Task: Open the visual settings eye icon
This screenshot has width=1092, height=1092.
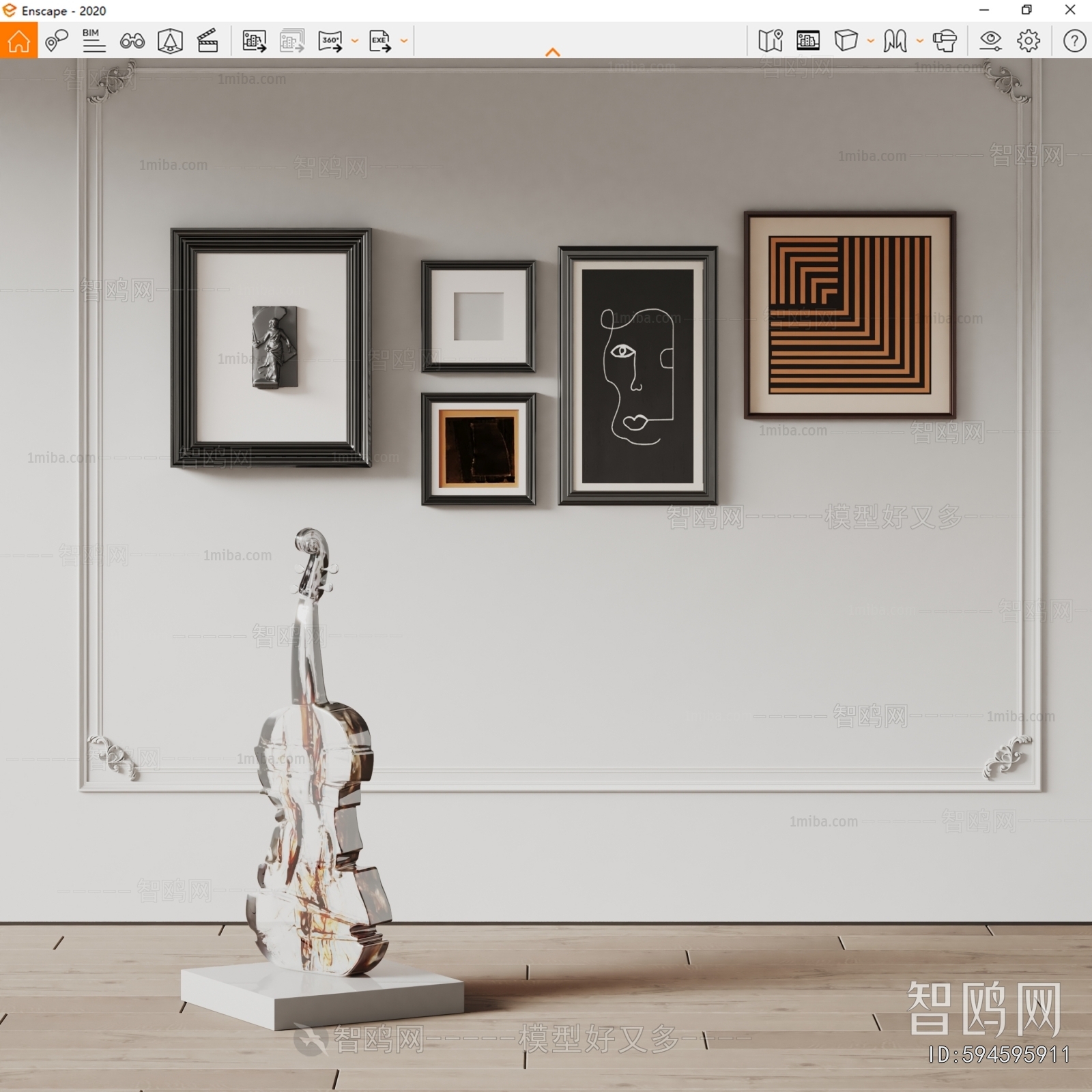Action: tap(990, 41)
